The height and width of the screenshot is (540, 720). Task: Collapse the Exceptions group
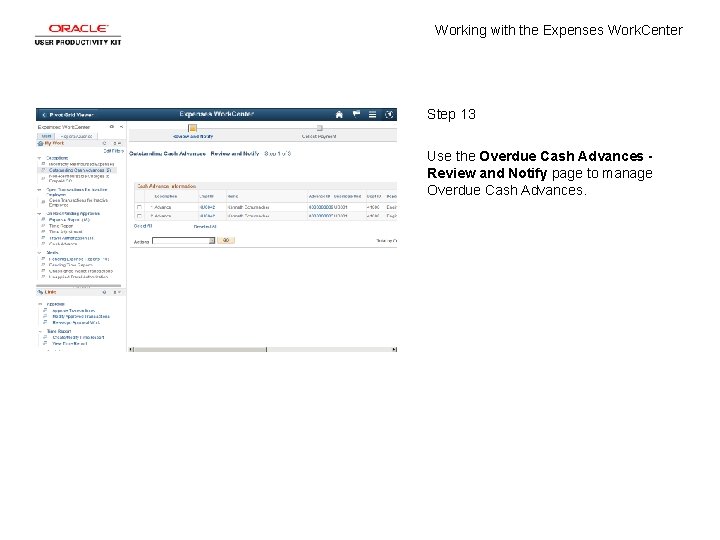point(39,158)
